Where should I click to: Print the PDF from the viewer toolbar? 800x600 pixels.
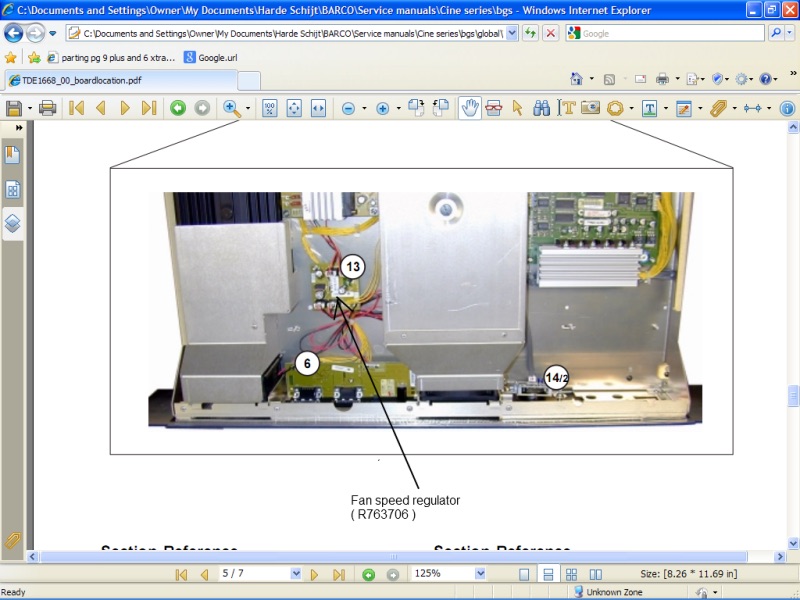[x=47, y=108]
